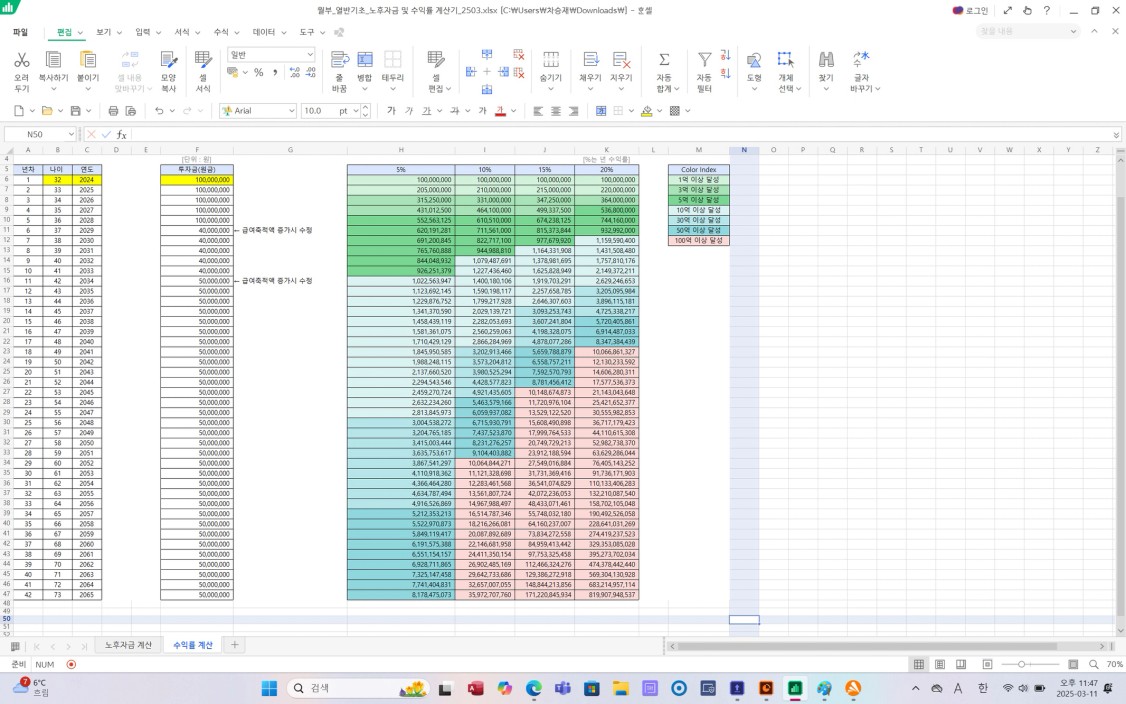Click the Paste (붙이기) clipboard icon
Image resolution: width=1126 pixels, height=704 pixels.
click(x=88, y=60)
